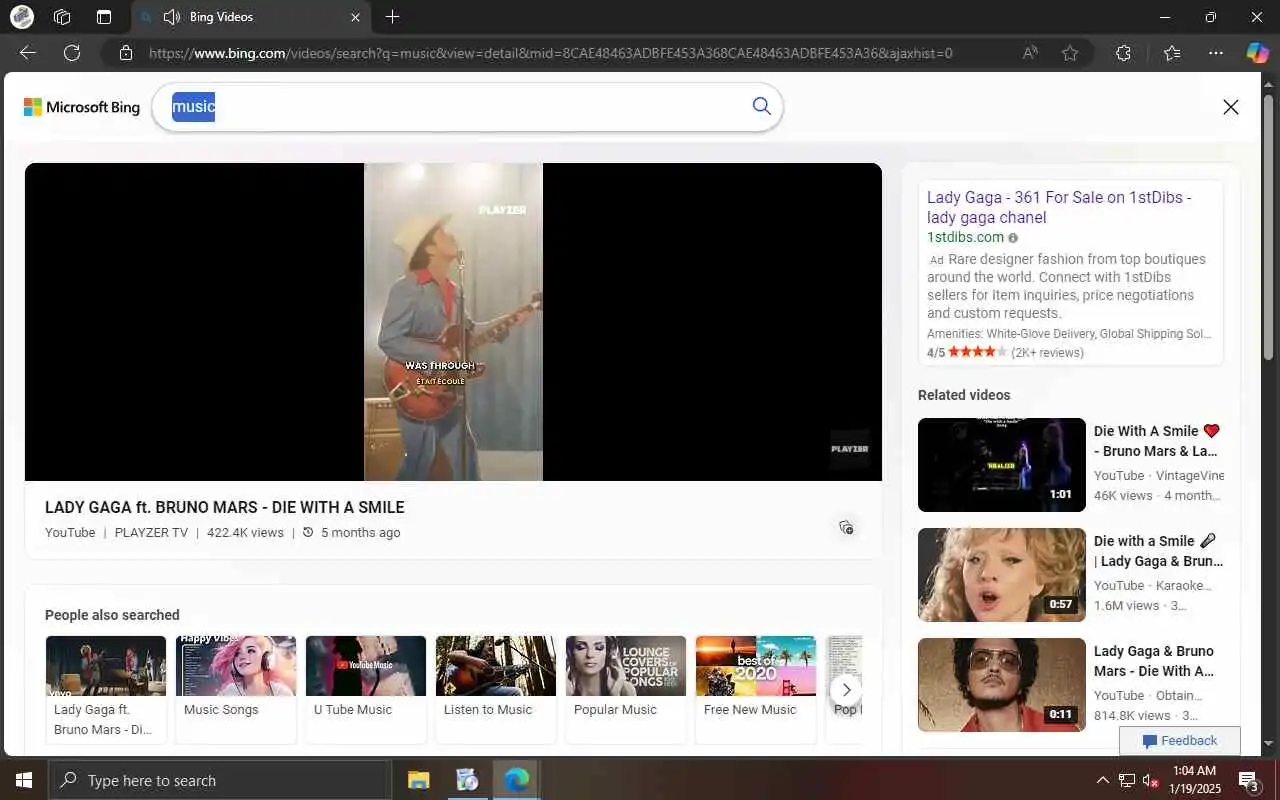
Task: Show more suggestions with the right chevron
Action: click(846, 690)
